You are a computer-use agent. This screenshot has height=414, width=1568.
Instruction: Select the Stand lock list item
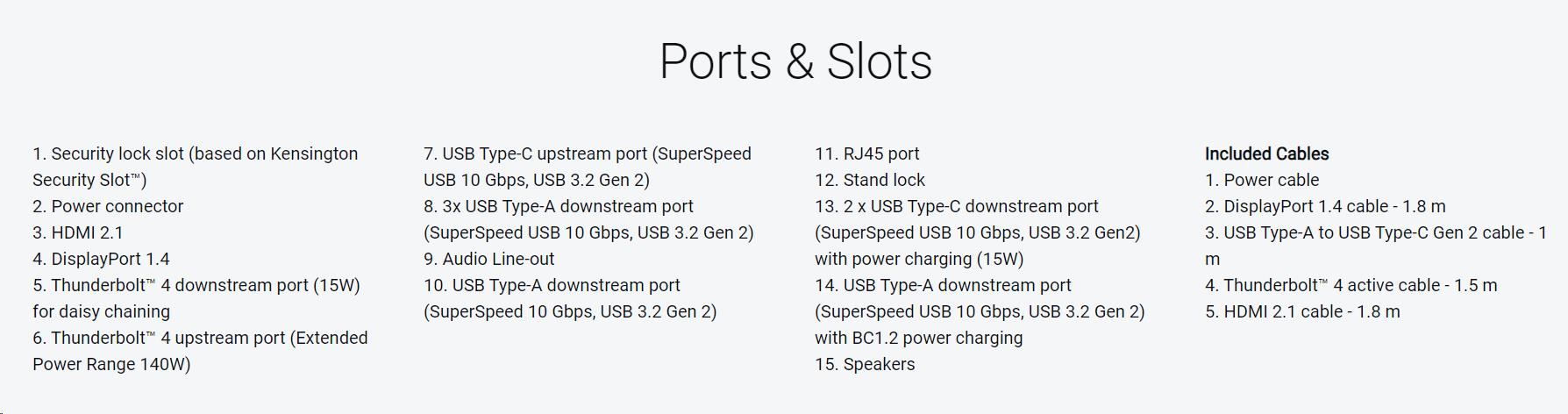(x=869, y=181)
